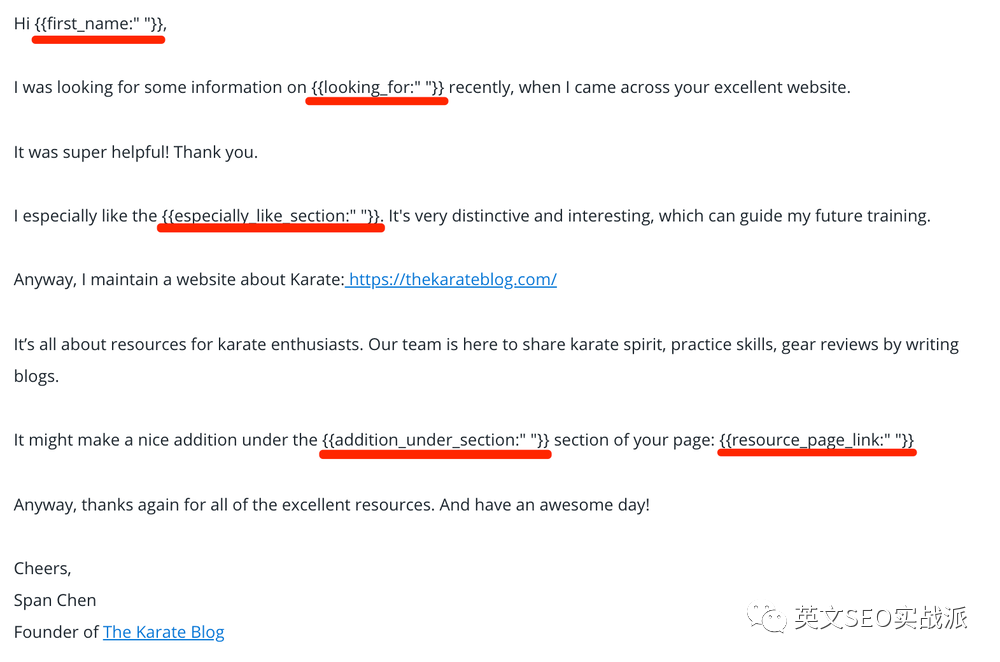Click "It was super helpful! Thank you." line
This screenshot has width=1000, height=662.
136,152
